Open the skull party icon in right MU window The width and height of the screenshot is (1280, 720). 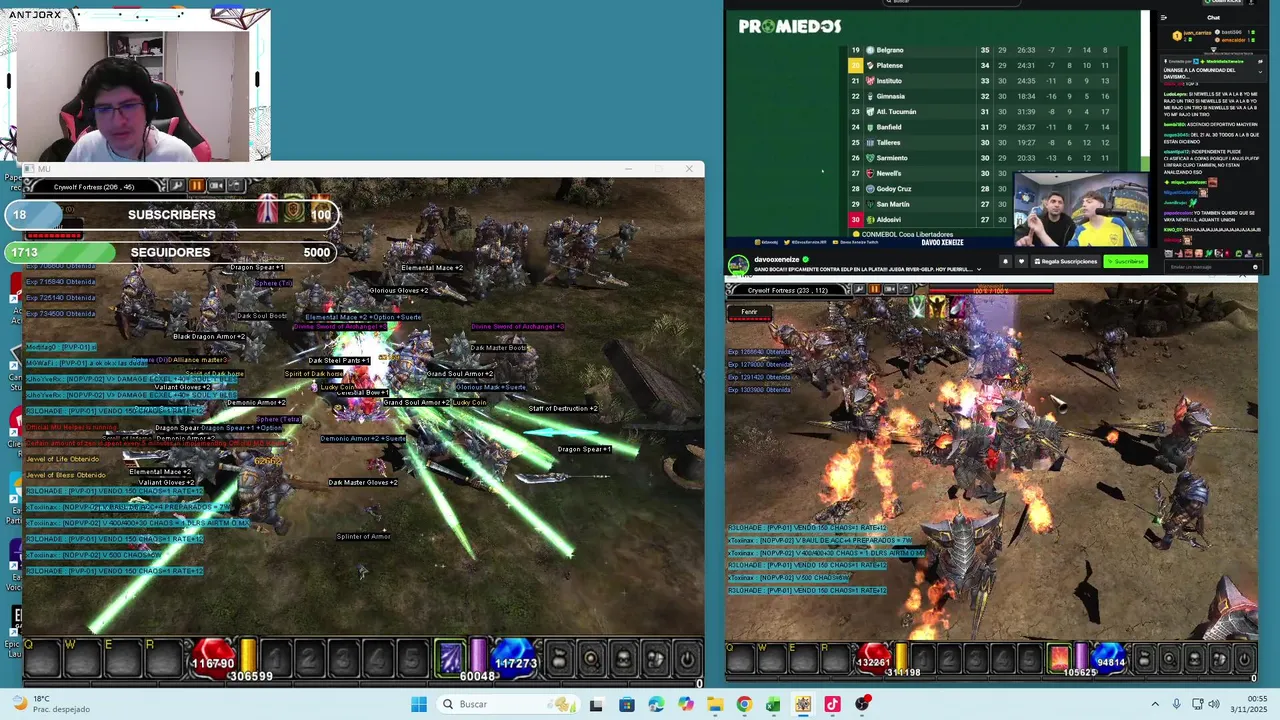point(1194,659)
